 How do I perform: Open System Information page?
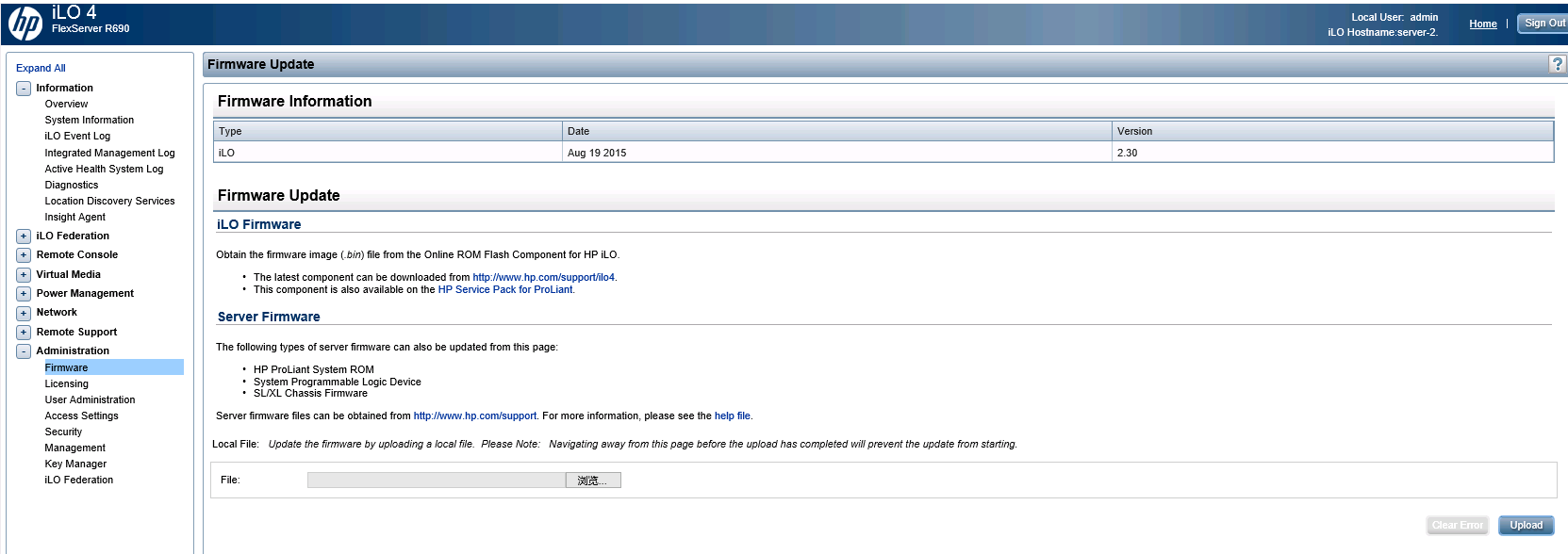pyautogui.click(x=90, y=120)
